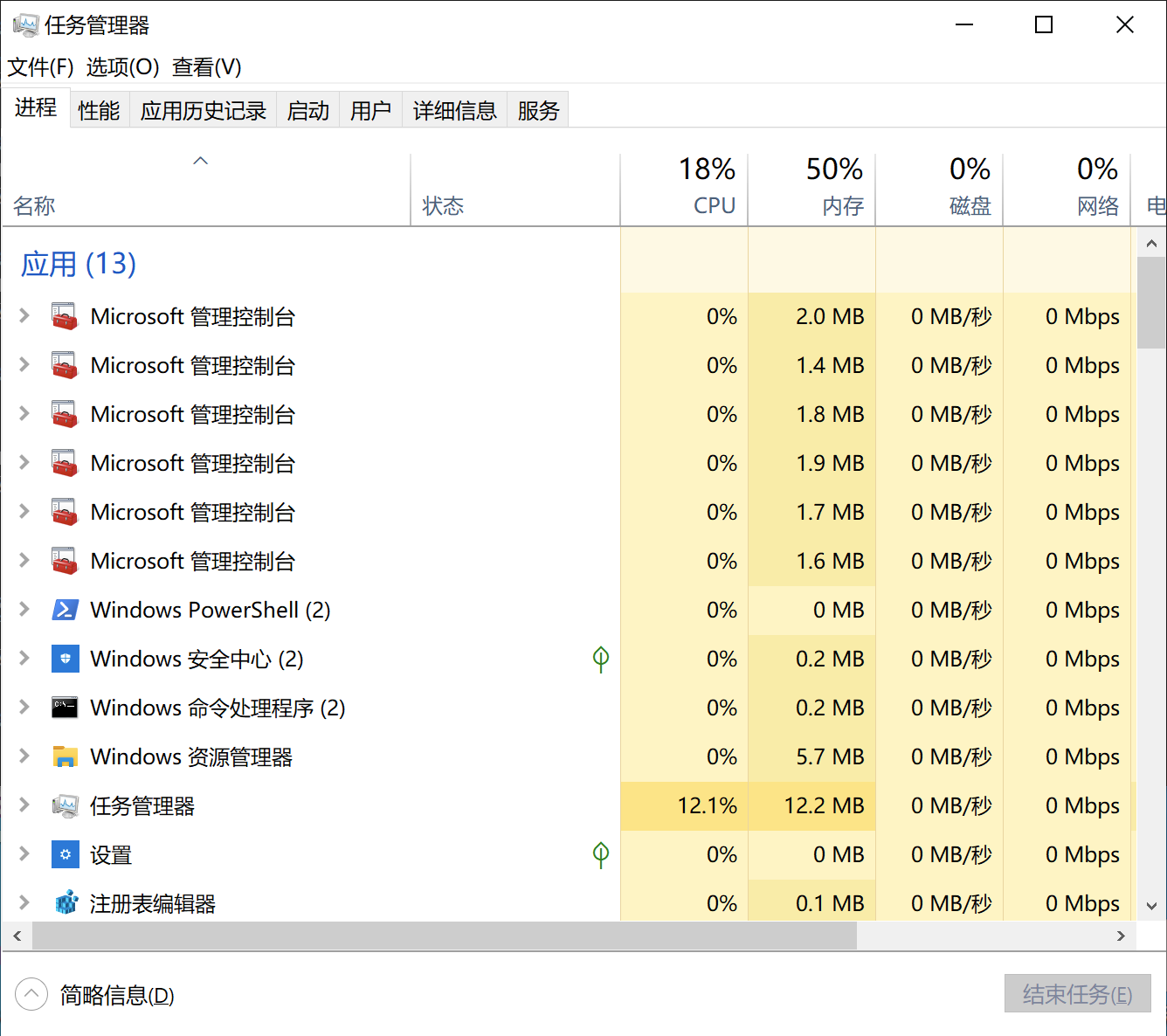The height and width of the screenshot is (1036, 1167).
Task: Click the 注册表编辑器 cube icon
Action: click(65, 903)
